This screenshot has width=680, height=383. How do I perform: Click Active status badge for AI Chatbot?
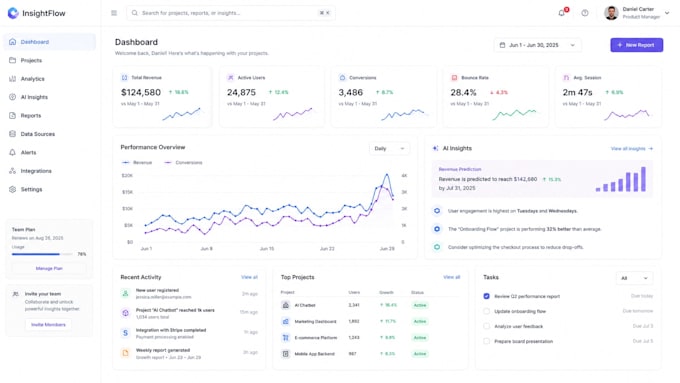pos(420,305)
